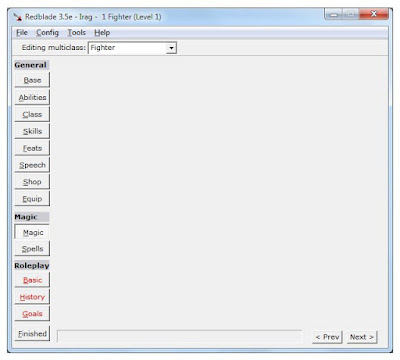Select the Fighter multiclass combo box
The width and height of the screenshot is (400, 360).
coord(132,48)
